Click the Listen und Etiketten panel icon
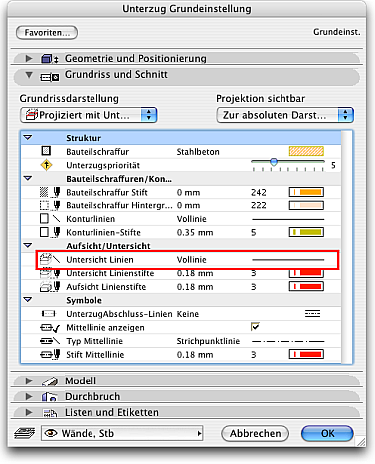This screenshot has height=464, width=375. click(50, 413)
